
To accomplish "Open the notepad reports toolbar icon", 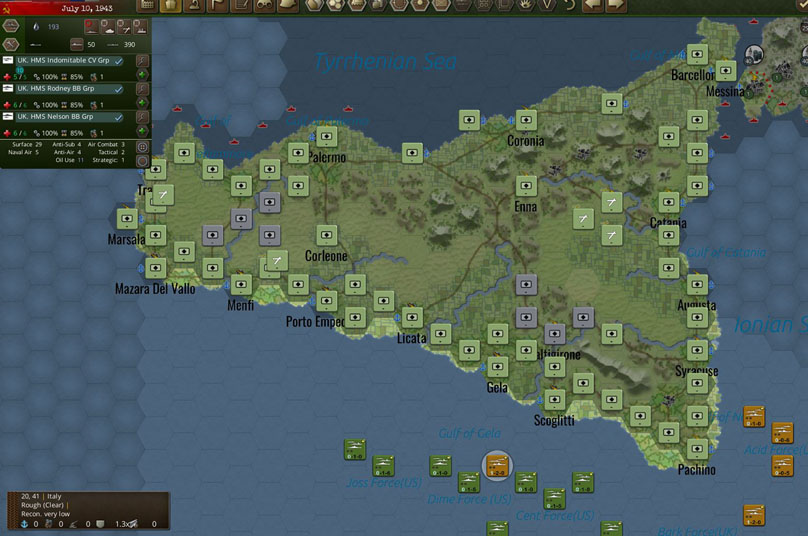I will click(241, 5).
